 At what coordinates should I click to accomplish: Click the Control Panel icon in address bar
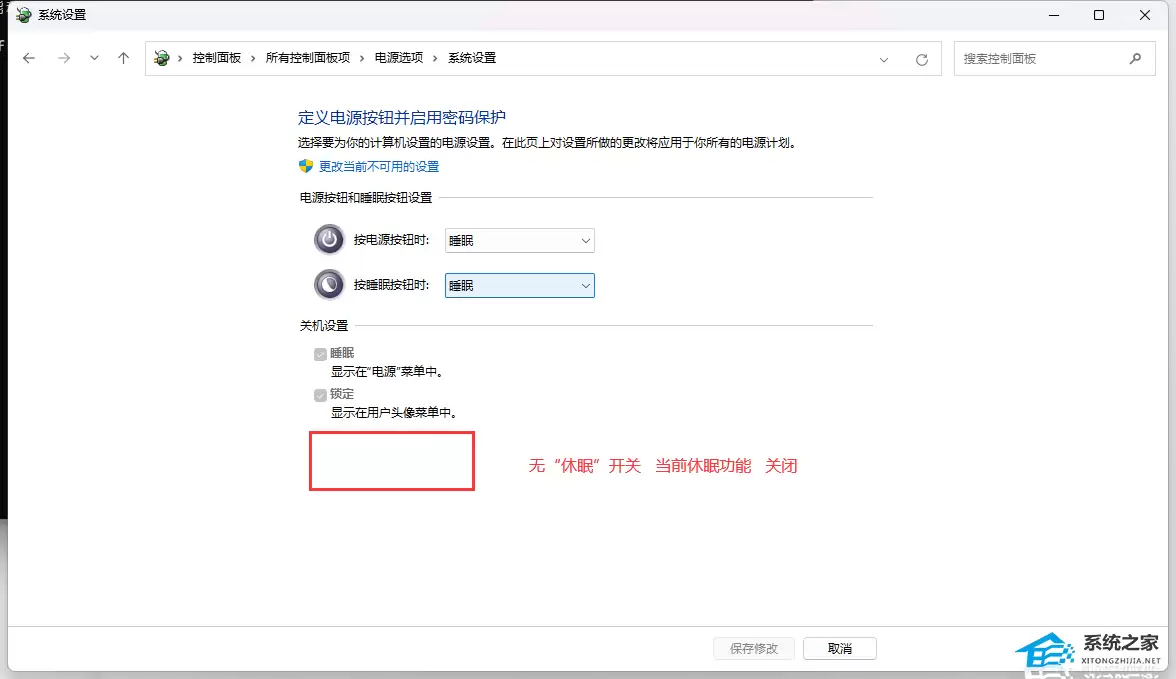pos(162,59)
